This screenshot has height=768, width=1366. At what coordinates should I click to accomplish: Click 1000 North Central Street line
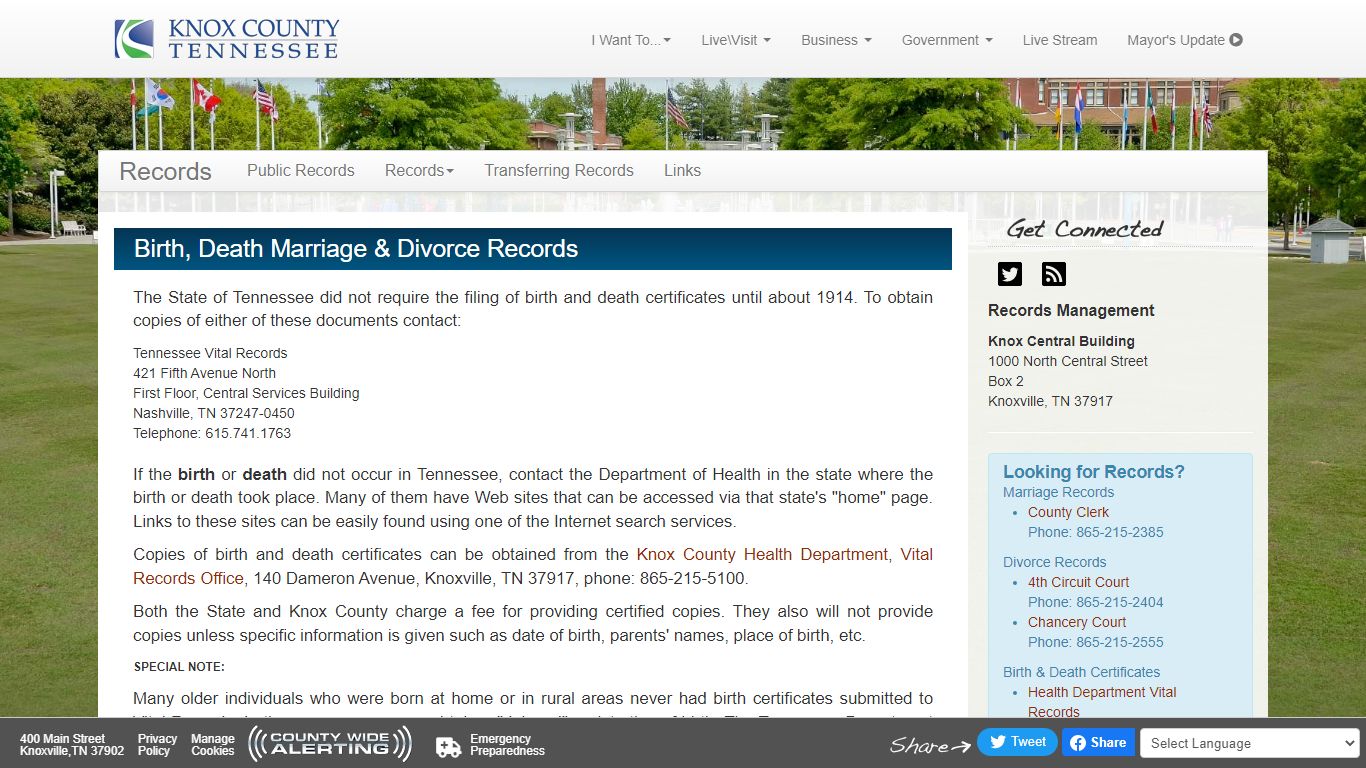click(x=1068, y=361)
